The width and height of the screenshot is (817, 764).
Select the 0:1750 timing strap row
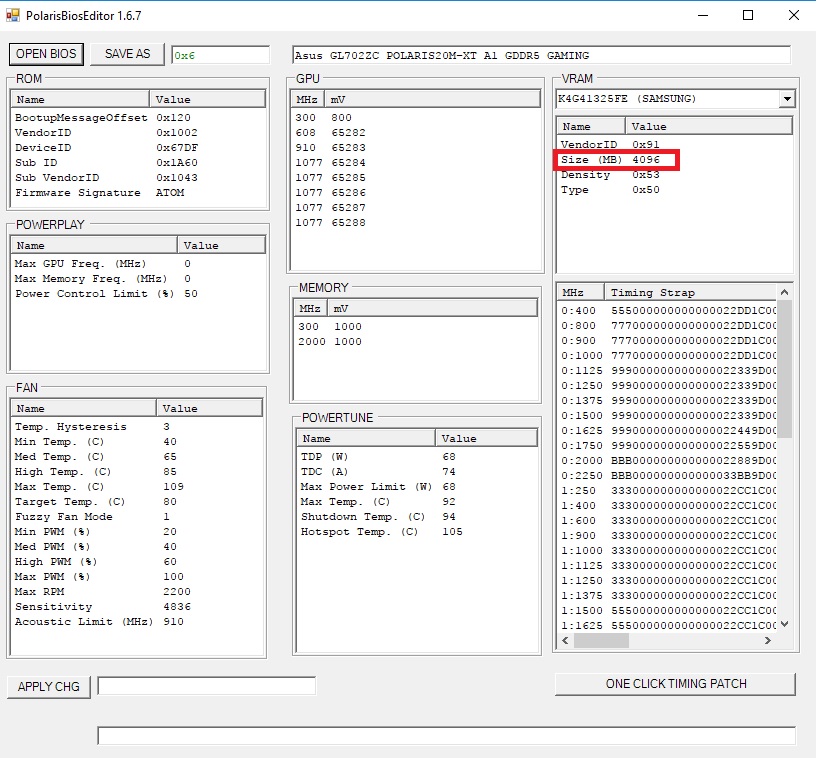(x=667, y=446)
